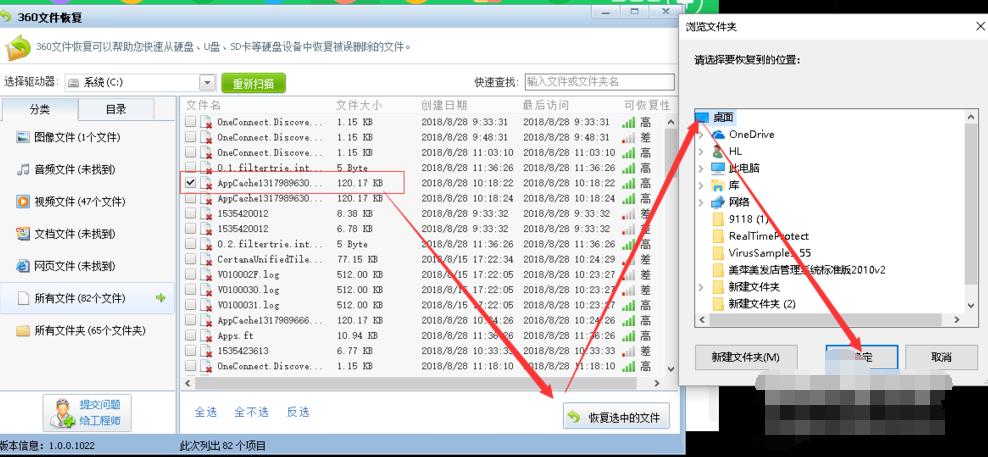The width and height of the screenshot is (988, 457).
Task: Click the 所有文件夹 all folders icon
Action: click(23, 330)
